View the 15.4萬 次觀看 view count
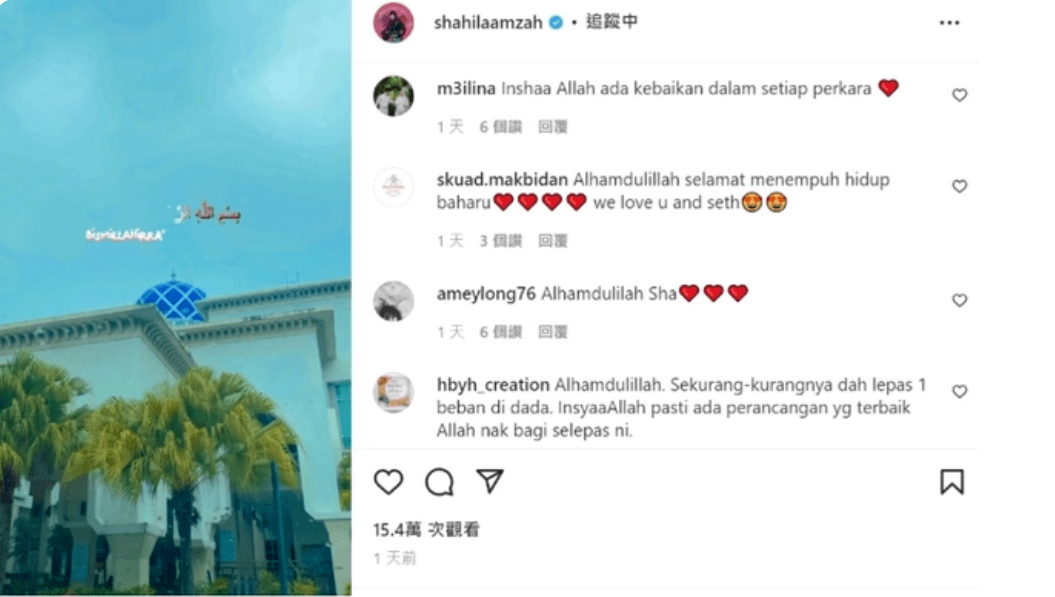Screen dimensions: 1055x597 point(427,530)
